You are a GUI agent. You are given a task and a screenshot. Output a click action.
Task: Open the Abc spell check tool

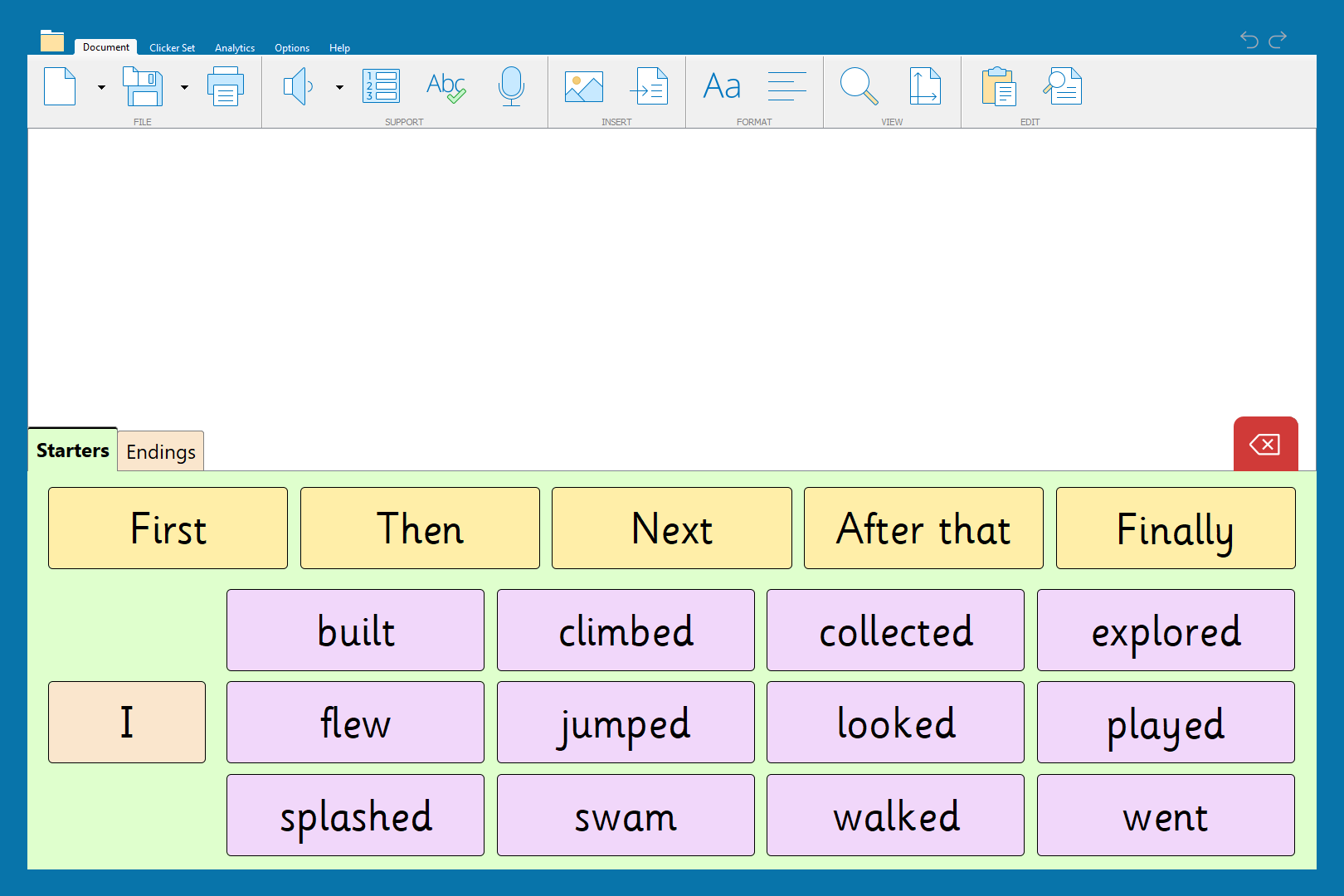446,86
